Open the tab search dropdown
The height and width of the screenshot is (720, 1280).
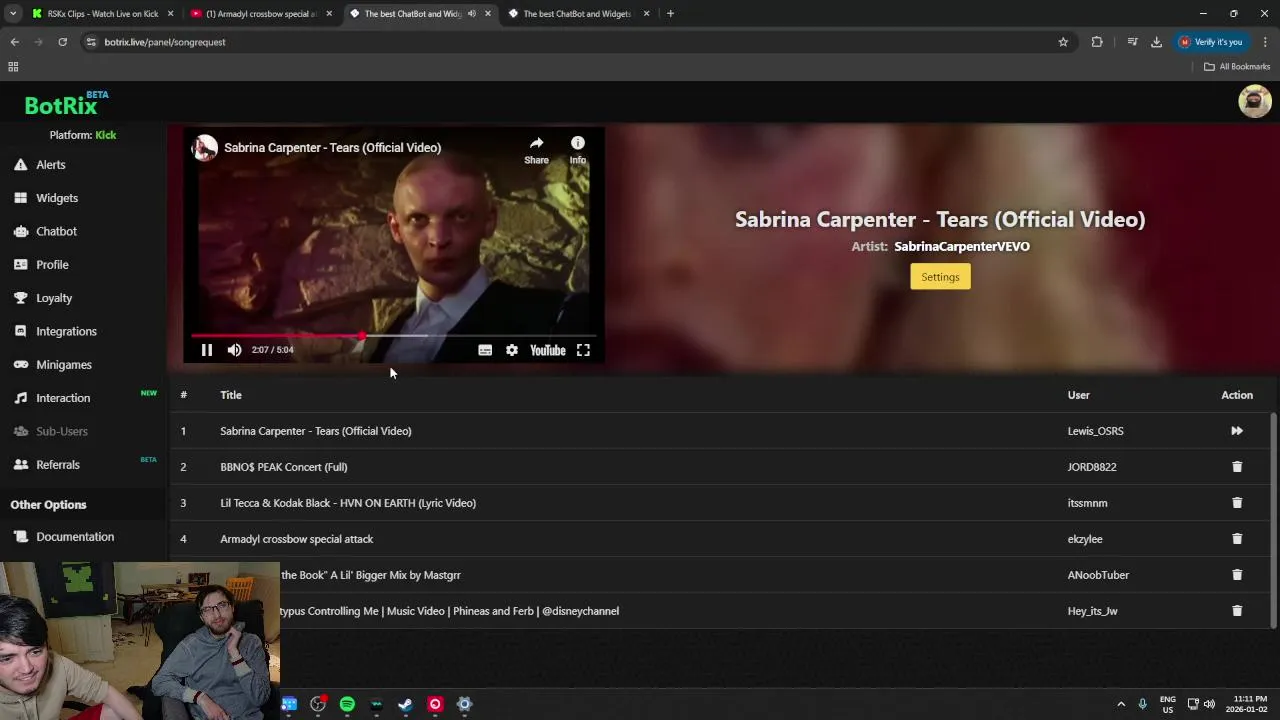(12, 14)
